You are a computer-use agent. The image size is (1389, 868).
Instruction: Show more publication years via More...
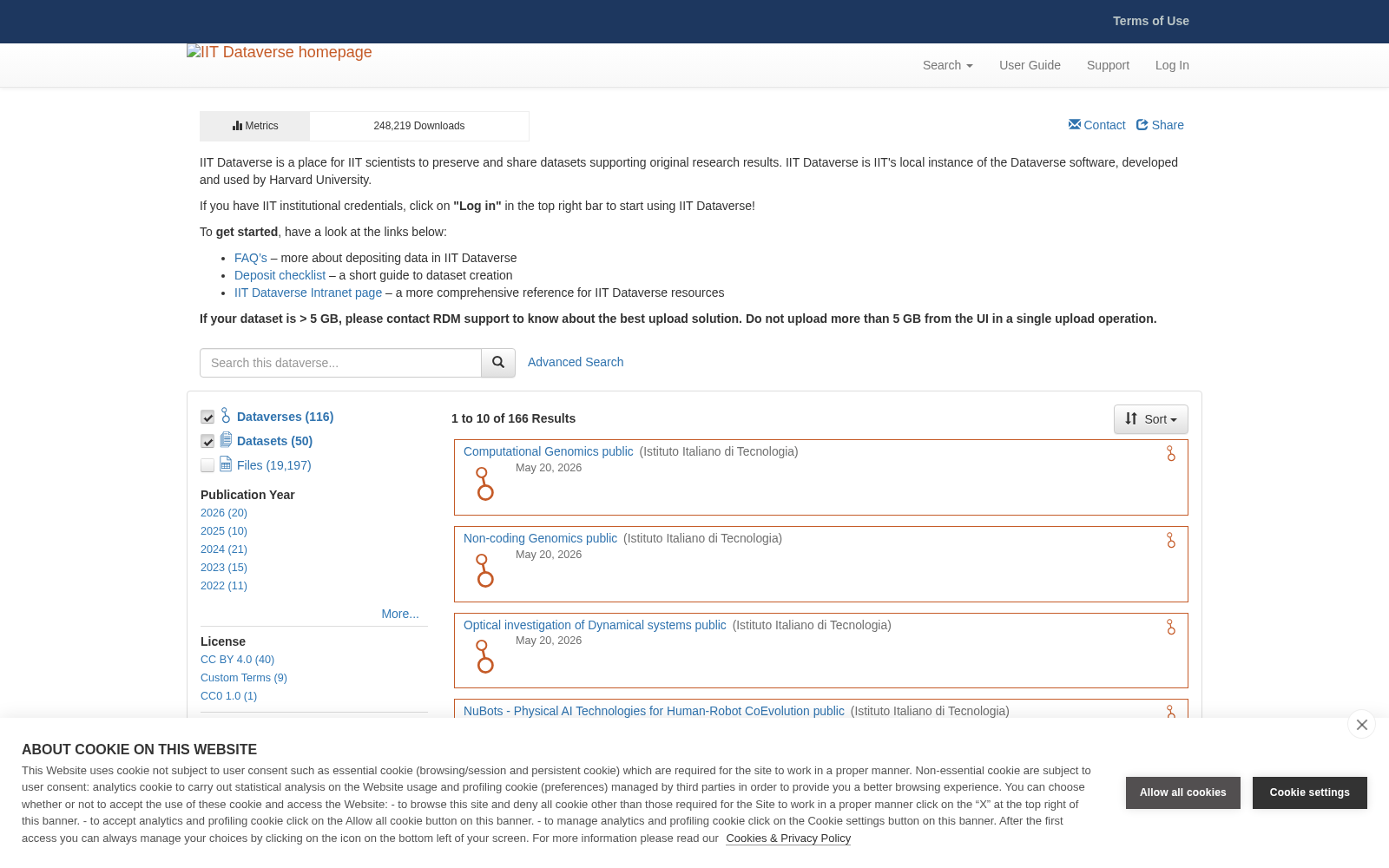coord(400,614)
